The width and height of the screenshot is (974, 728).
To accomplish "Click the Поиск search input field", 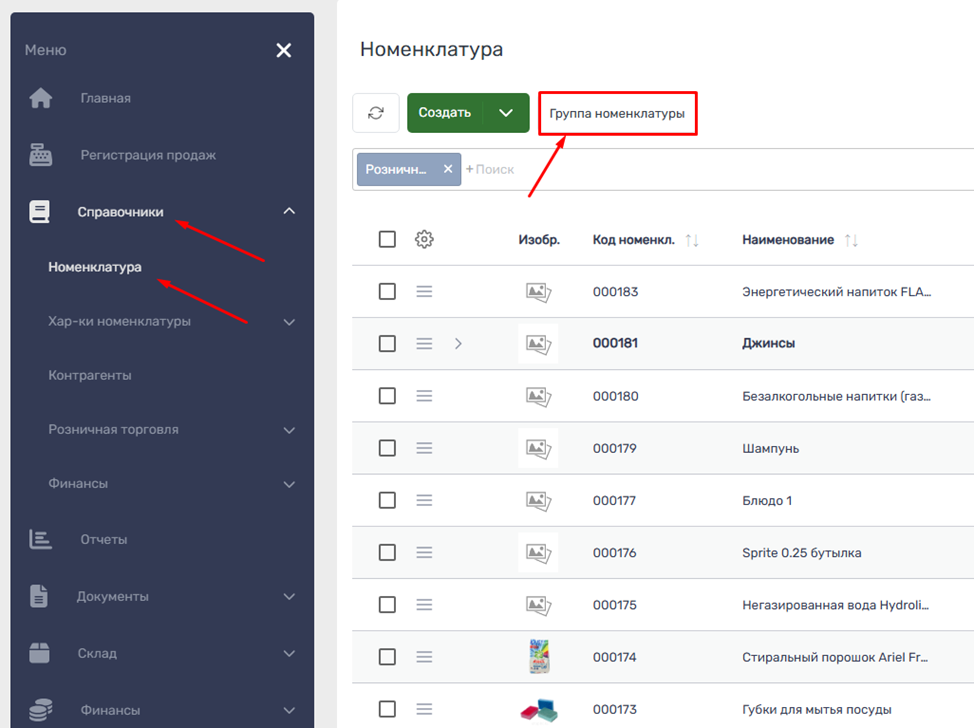I will click(x=600, y=169).
